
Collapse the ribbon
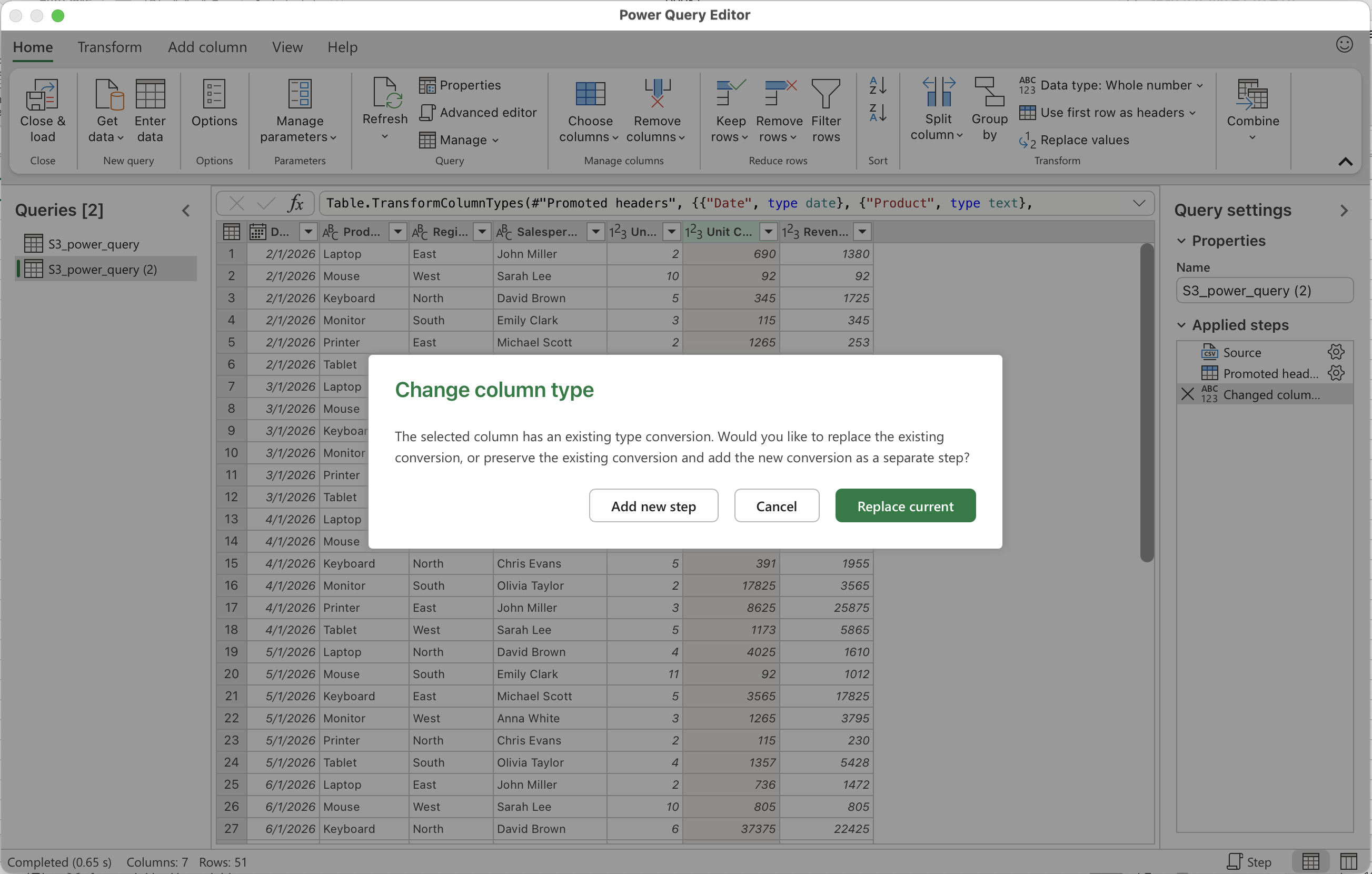1345,162
